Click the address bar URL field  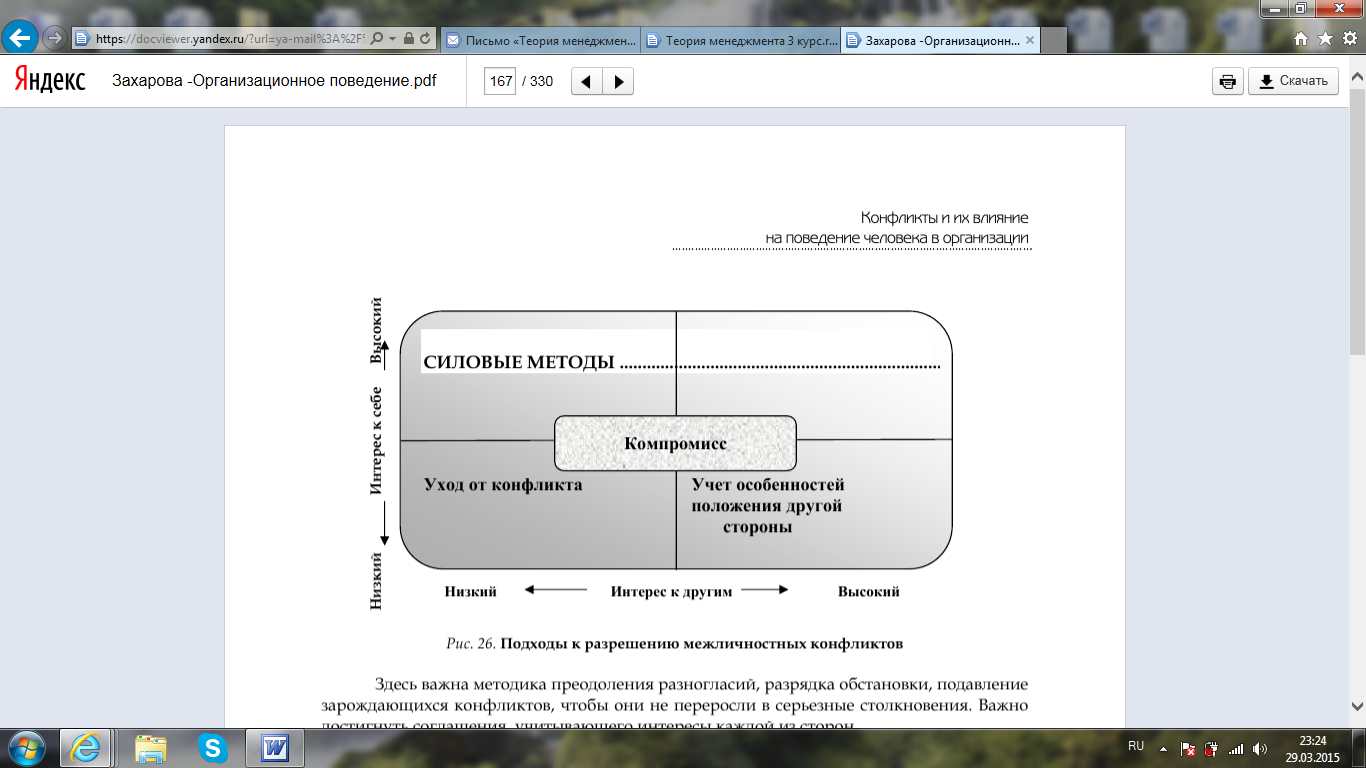coord(232,39)
